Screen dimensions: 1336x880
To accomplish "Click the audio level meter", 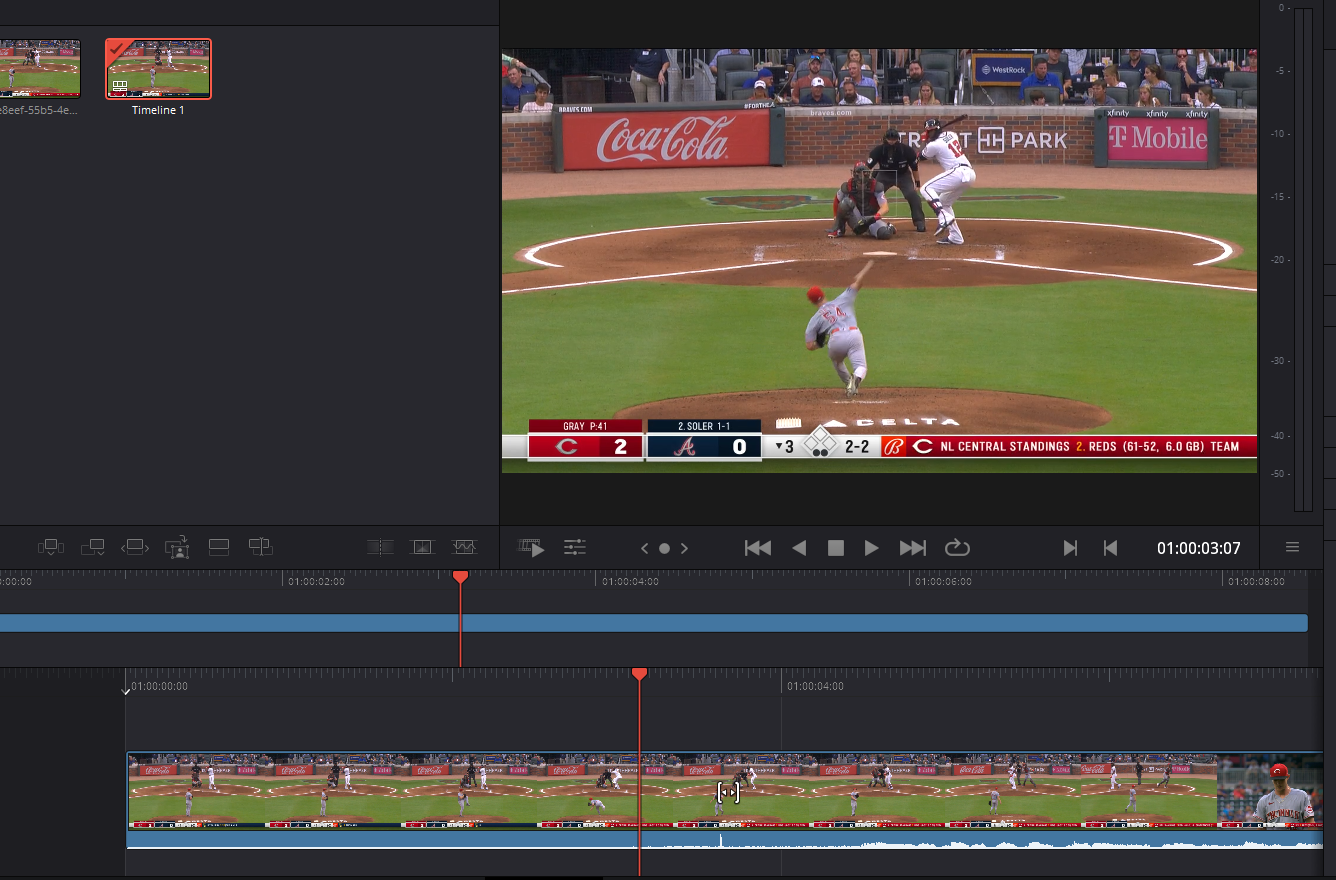I will pyautogui.click(x=1302, y=260).
